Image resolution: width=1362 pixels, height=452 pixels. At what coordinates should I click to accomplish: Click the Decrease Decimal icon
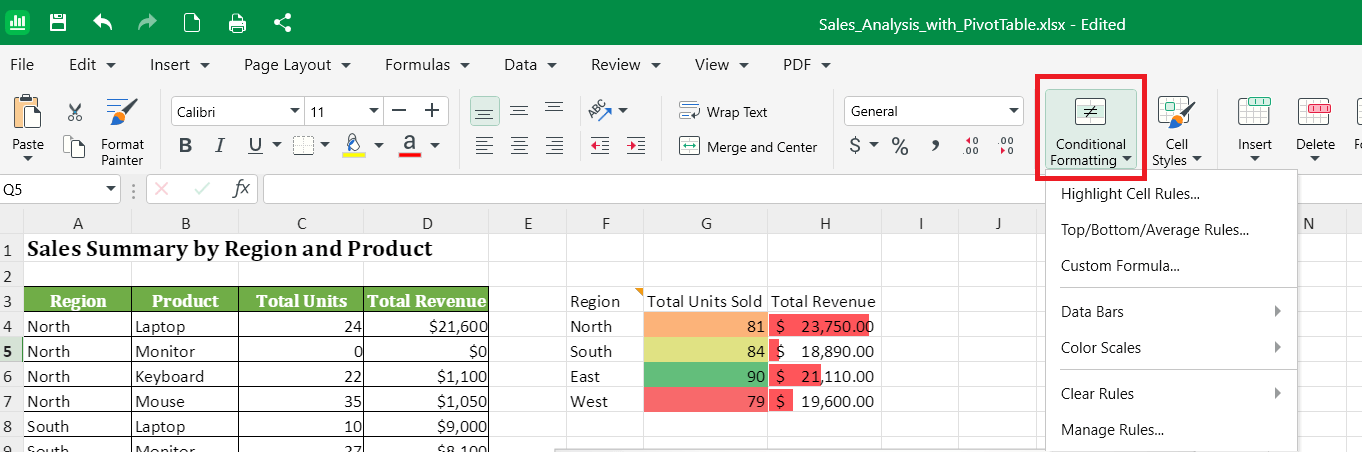click(x=1006, y=147)
